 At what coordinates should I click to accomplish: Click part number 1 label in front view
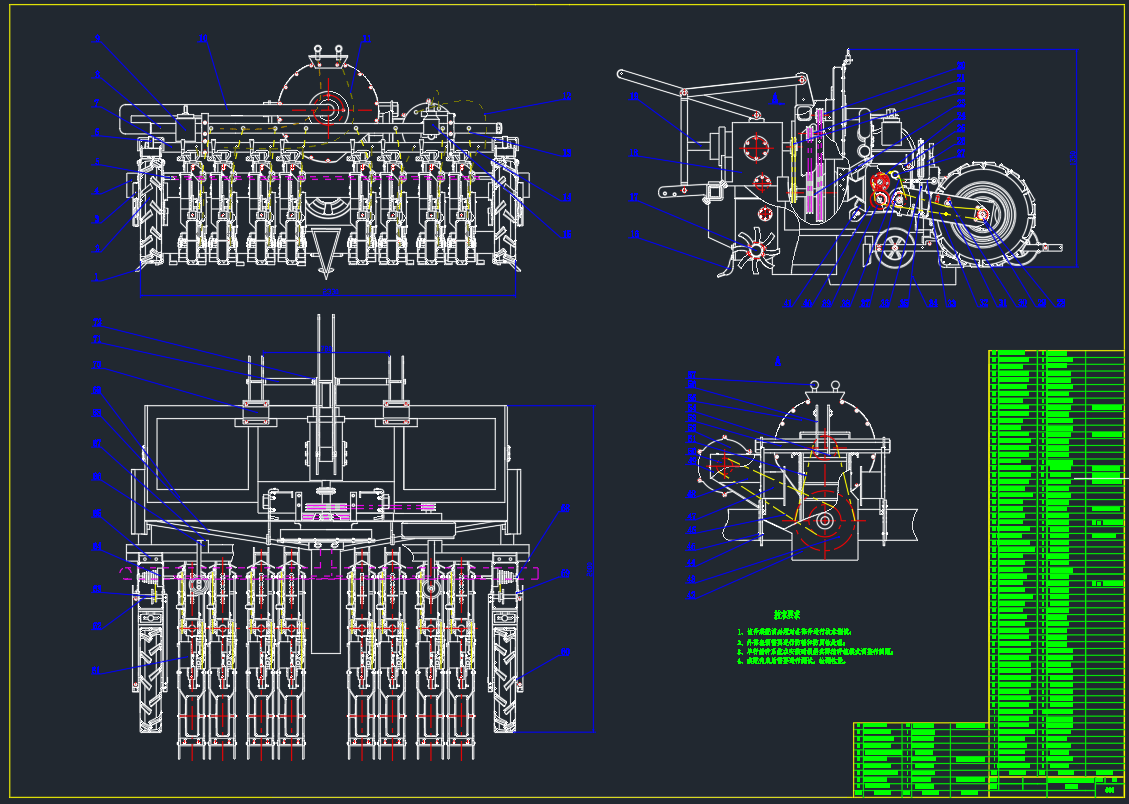tap(97, 277)
